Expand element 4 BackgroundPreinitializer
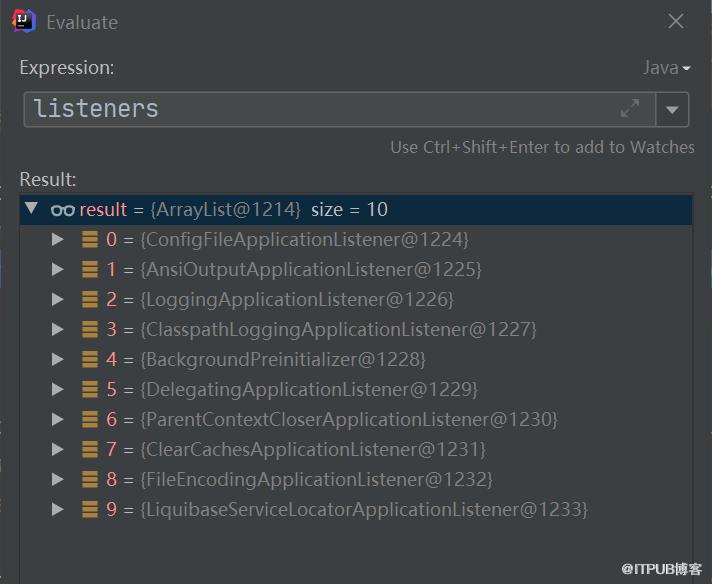 pos(57,359)
